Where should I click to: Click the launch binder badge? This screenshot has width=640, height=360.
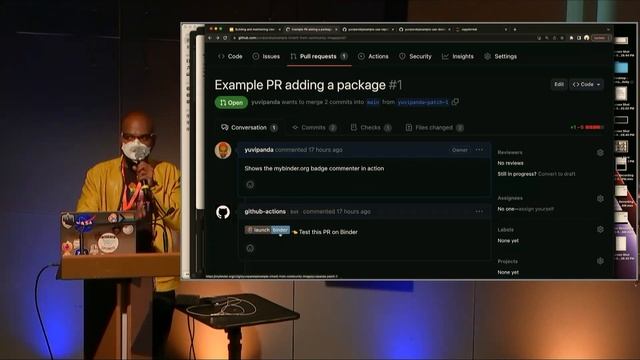(x=267, y=230)
